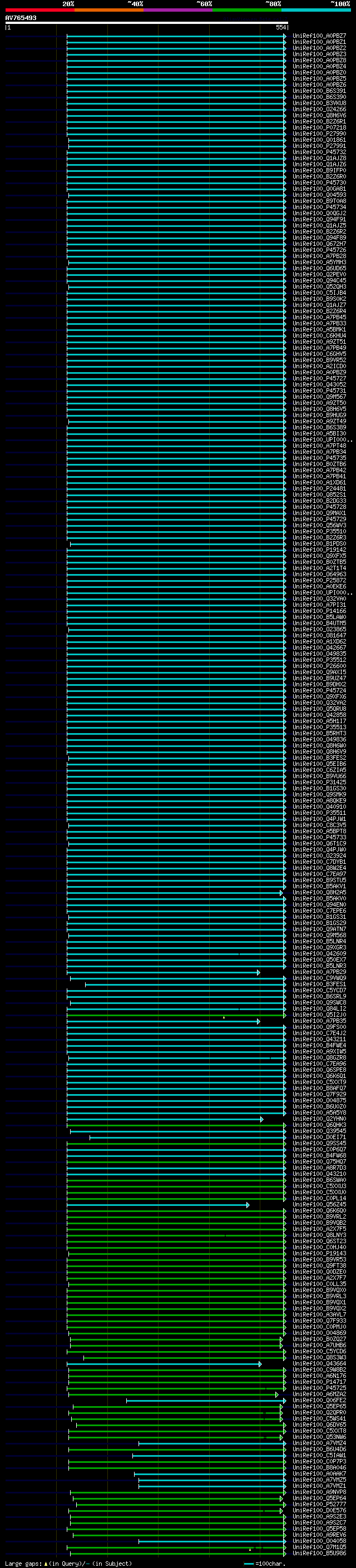Click the UniRef100_C7EPE6 label
The height and width of the screenshot is (1568, 356).
pos(319,911)
